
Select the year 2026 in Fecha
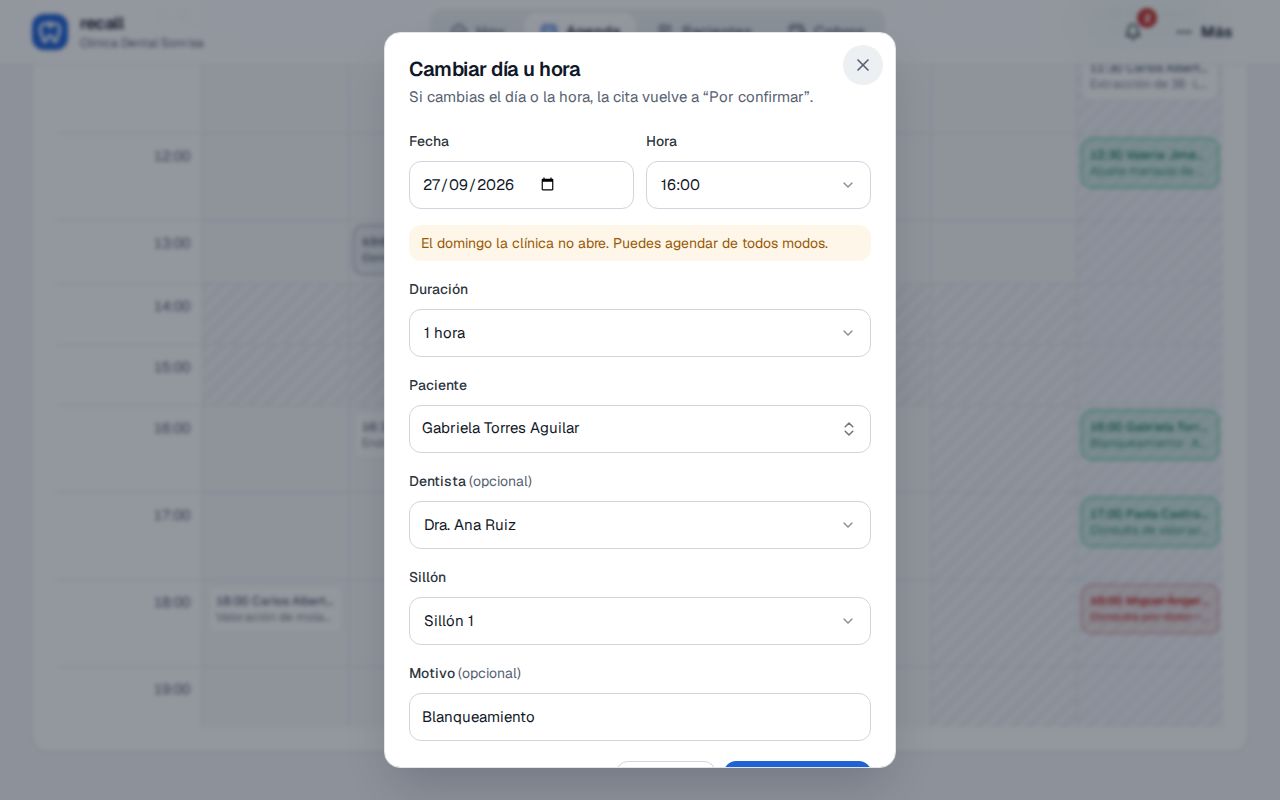495,185
